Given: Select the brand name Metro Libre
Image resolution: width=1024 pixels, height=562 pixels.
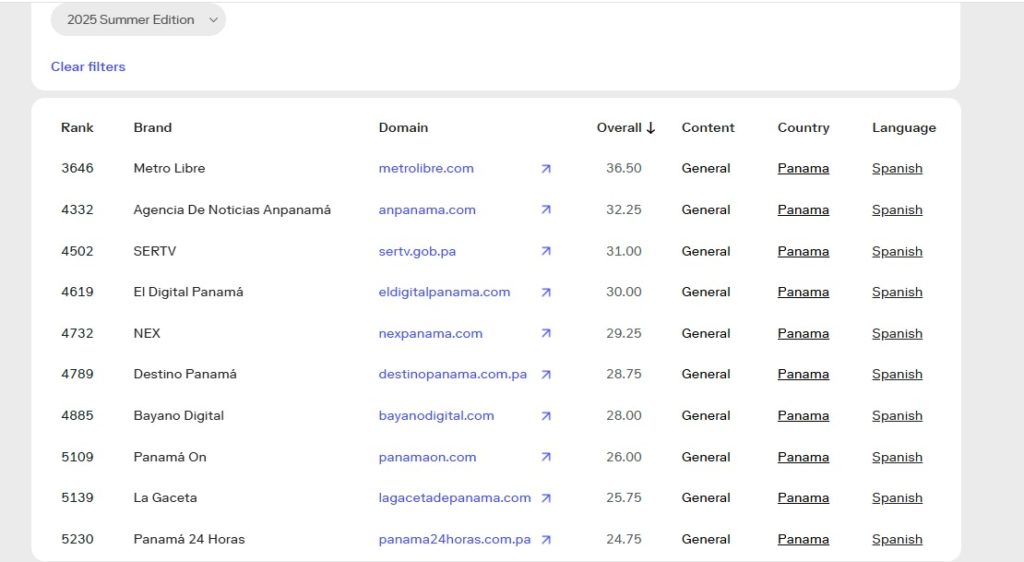Looking at the screenshot, I should pos(169,168).
